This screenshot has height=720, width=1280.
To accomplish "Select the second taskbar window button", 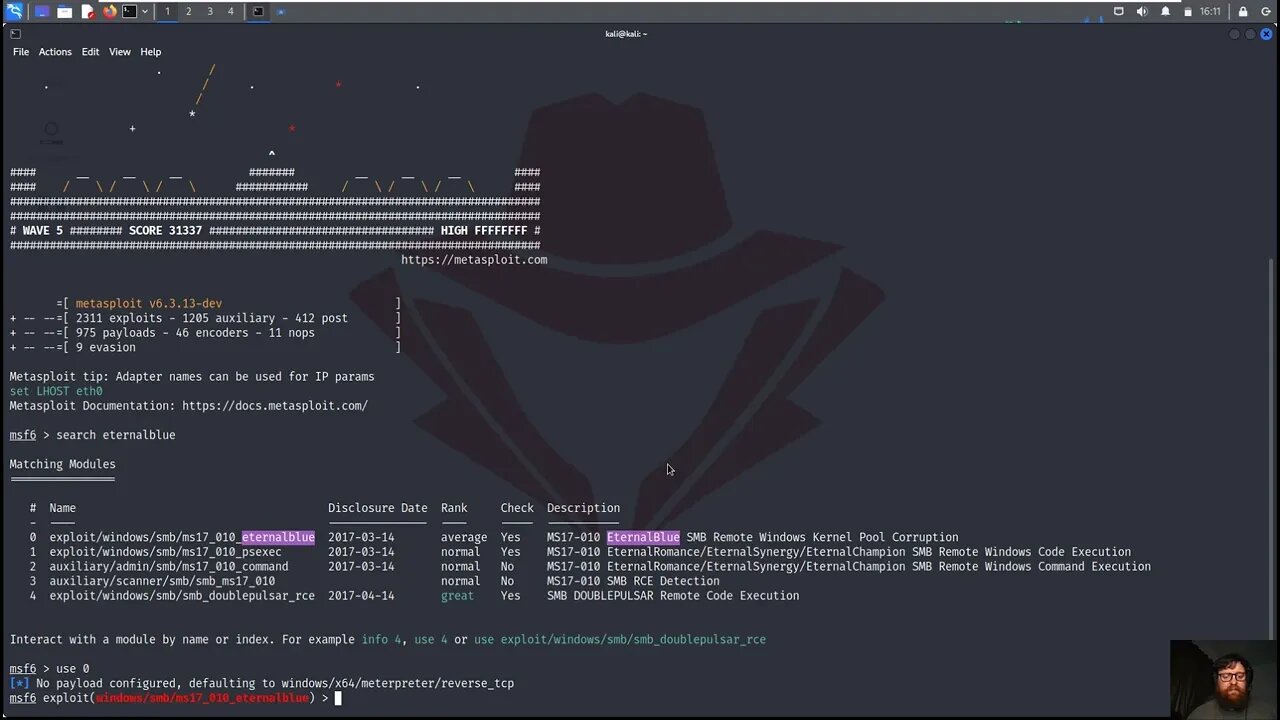I will (280, 11).
